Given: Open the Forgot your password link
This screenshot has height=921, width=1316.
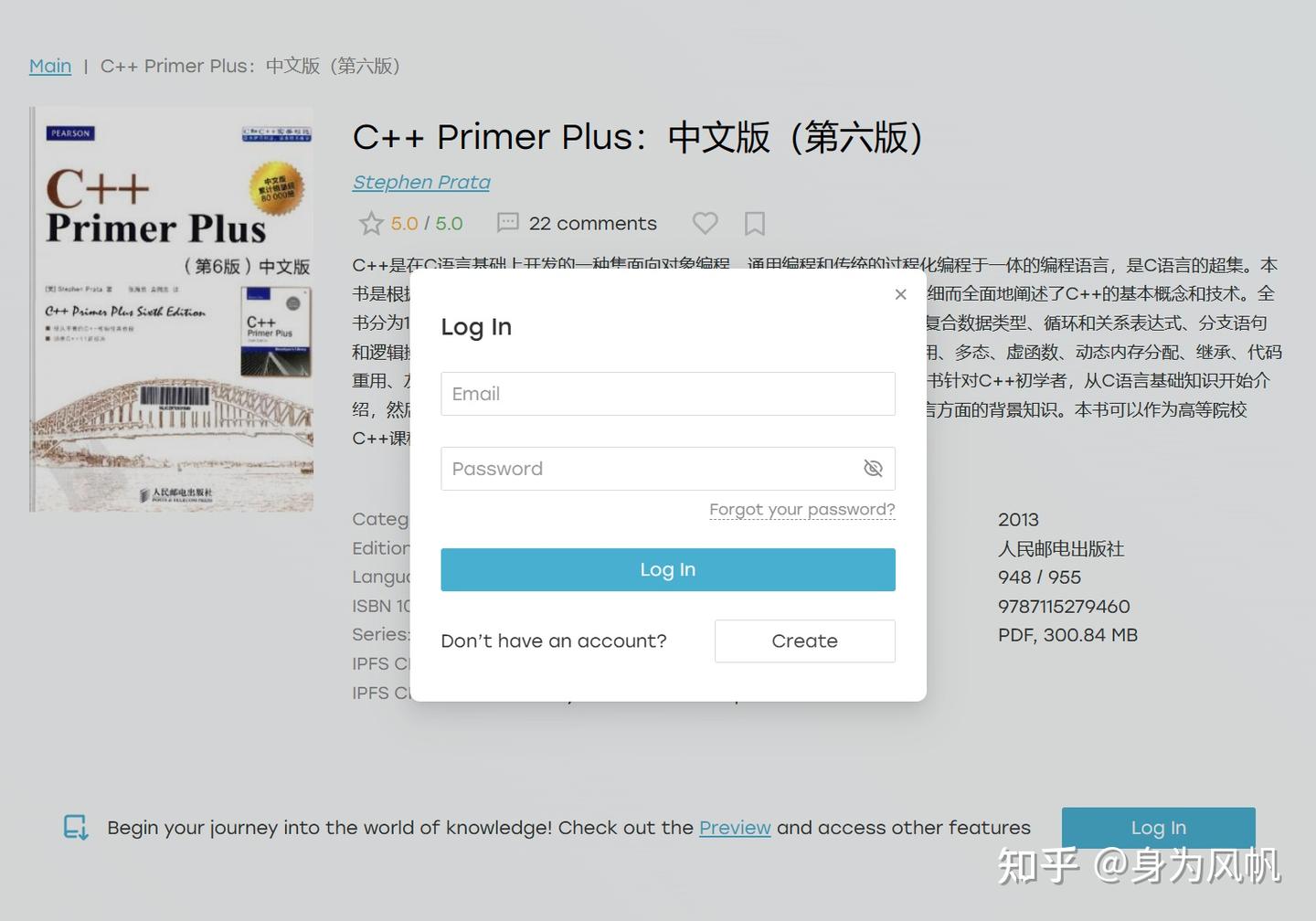Looking at the screenshot, I should tap(802, 510).
